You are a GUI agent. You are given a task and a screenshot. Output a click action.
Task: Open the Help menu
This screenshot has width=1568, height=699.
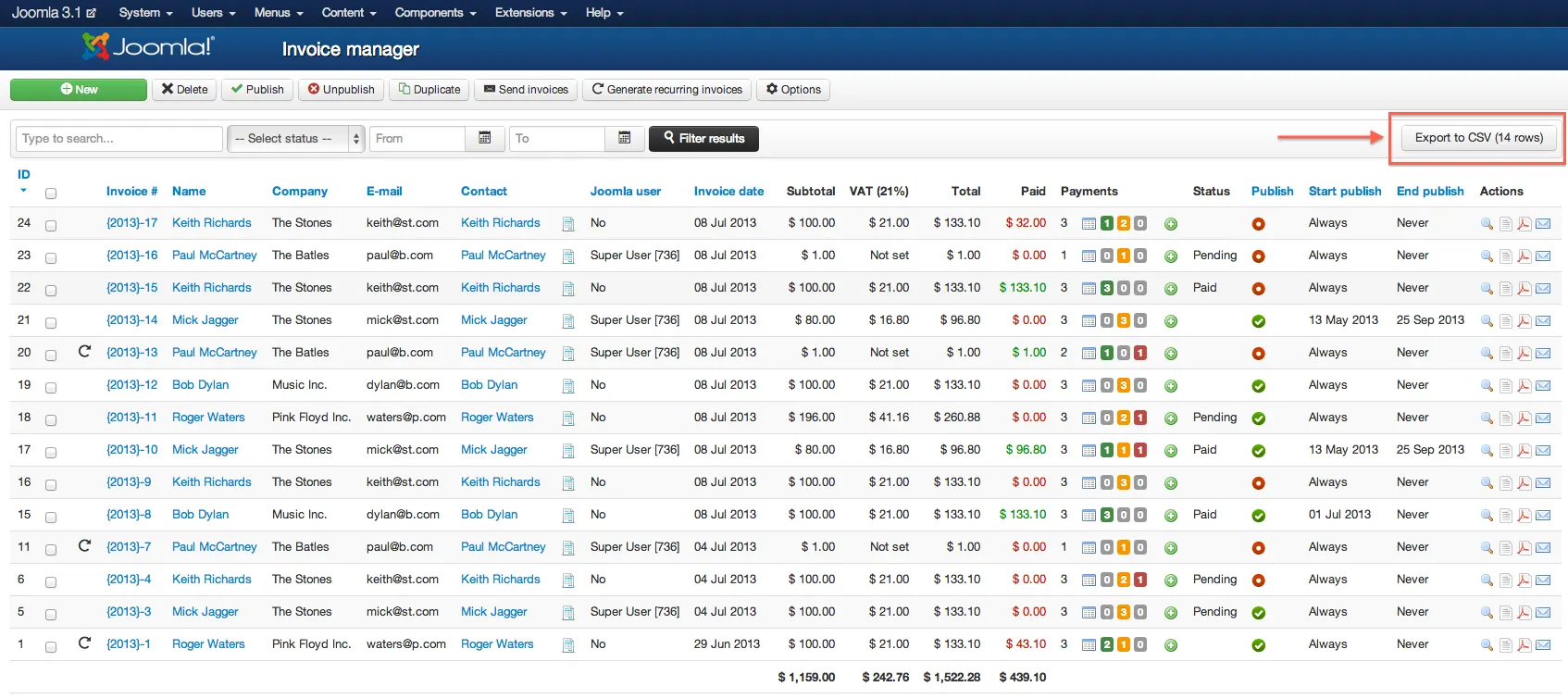tap(604, 13)
